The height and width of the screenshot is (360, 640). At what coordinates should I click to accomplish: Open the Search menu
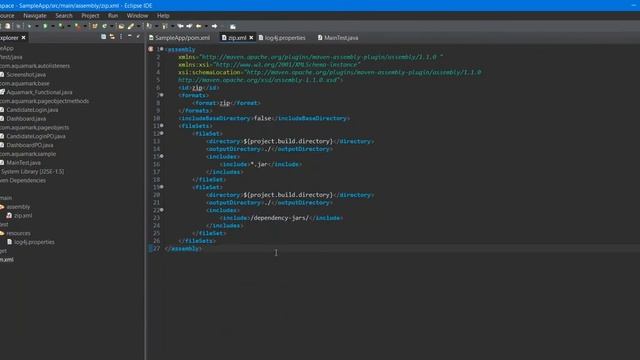click(64, 16)
